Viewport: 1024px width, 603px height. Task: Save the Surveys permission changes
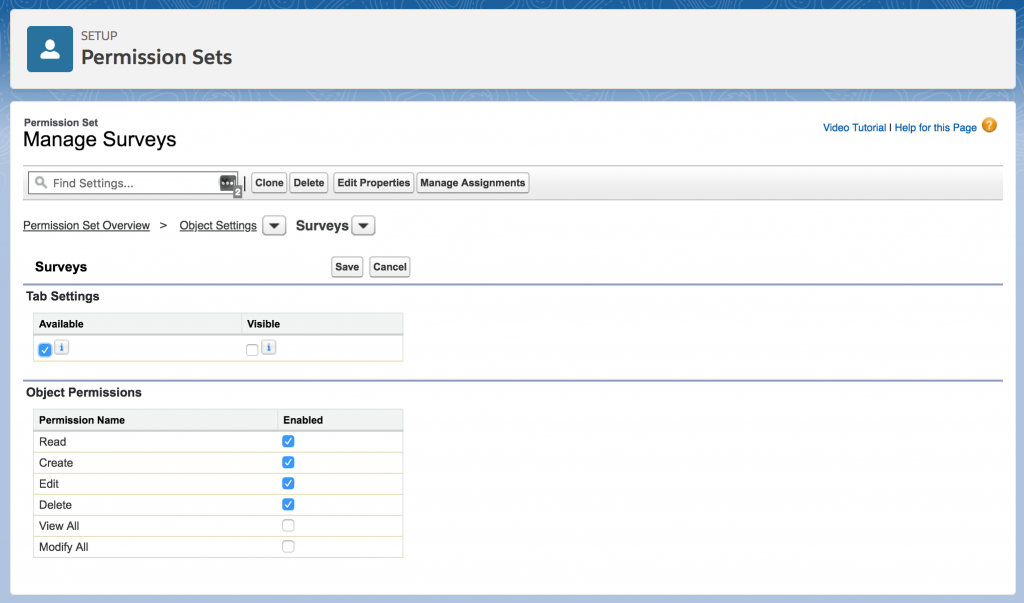tap(346, 266)
